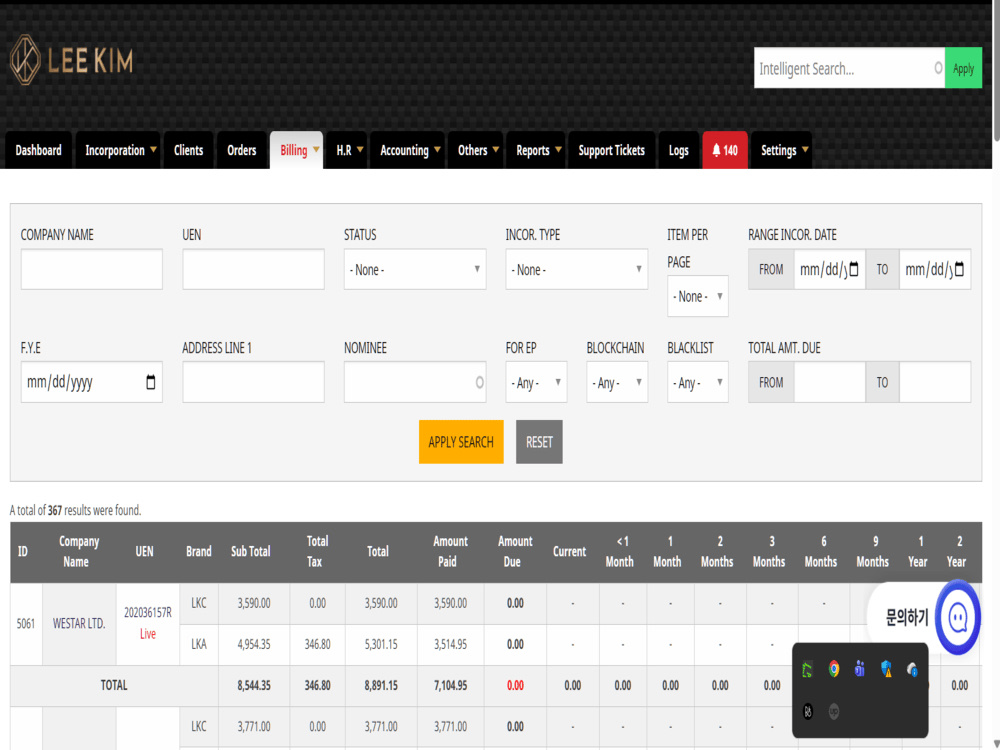The height and width of the screenshot is (750, 1000).
Task: Click UEN 202036157R
Action: pos(148,613)
